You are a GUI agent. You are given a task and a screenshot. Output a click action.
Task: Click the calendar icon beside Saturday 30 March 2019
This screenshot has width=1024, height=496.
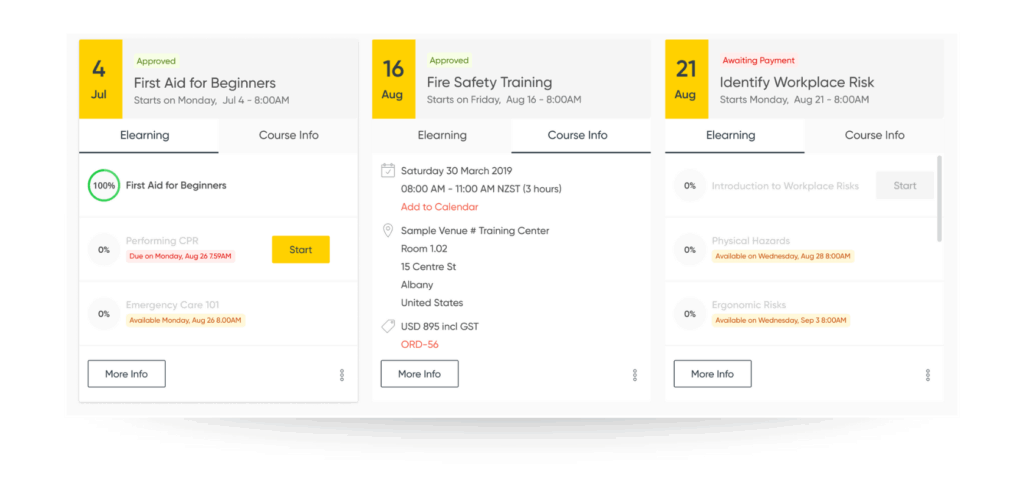pos(388,171)
